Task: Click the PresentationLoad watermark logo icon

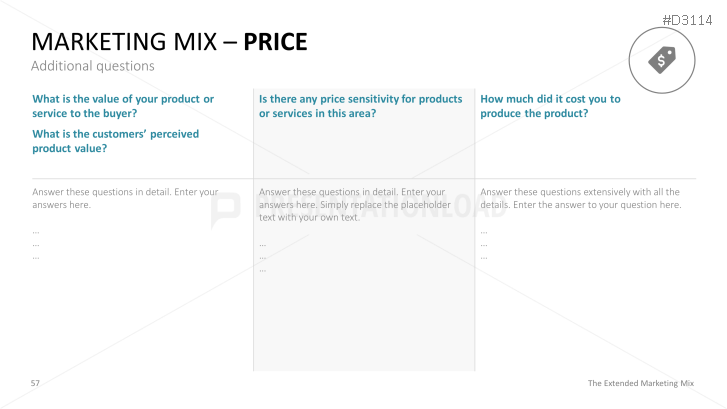Action: tap(226, 208)
